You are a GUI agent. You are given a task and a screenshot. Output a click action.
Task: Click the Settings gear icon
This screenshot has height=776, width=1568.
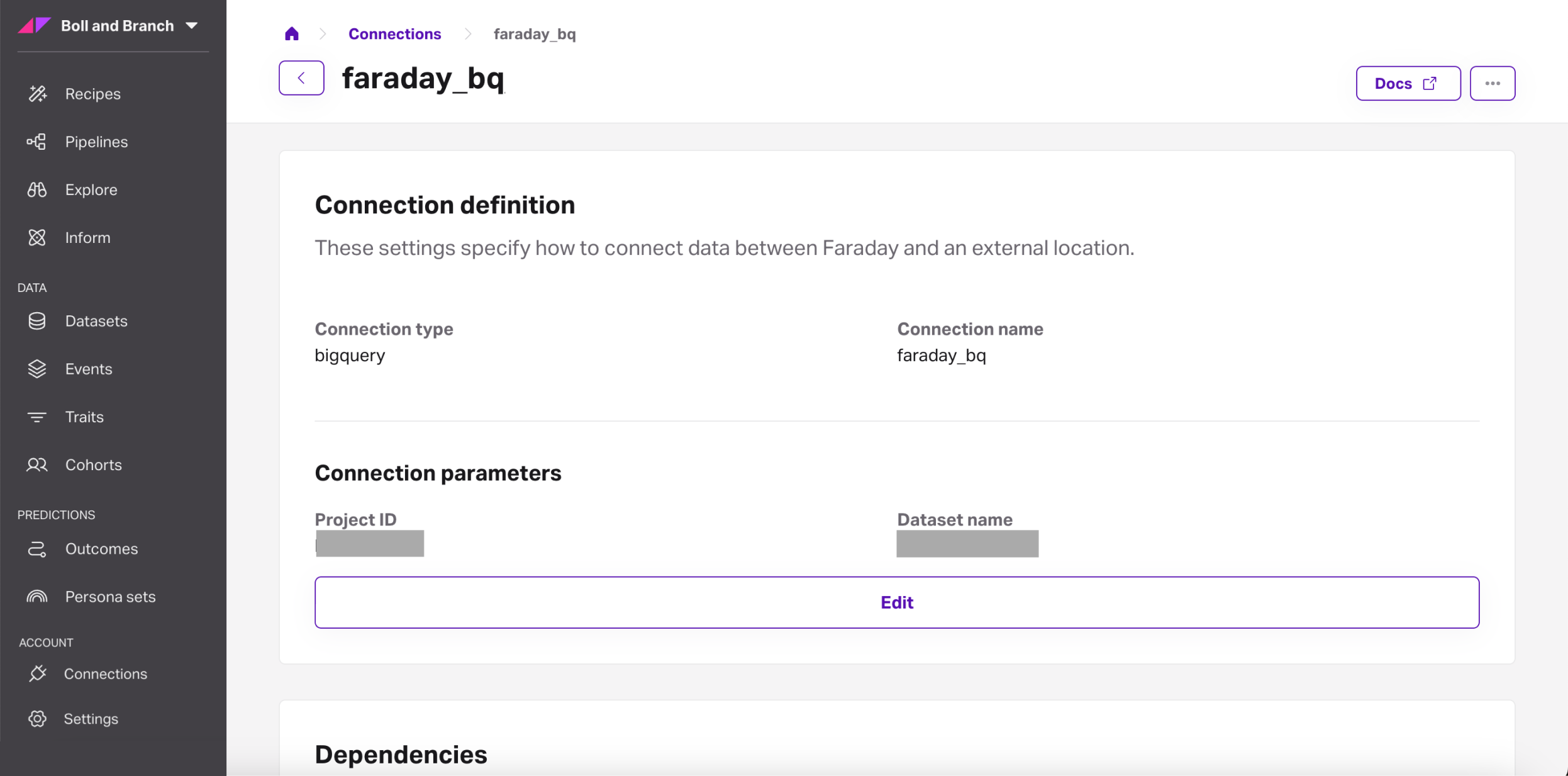tap(38, 719)
